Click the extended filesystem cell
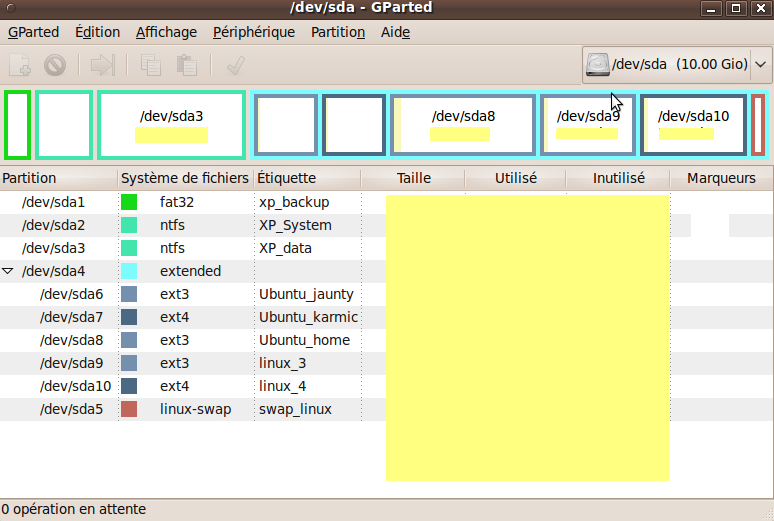This screenshot has height=521, width=774. [191, 271]
